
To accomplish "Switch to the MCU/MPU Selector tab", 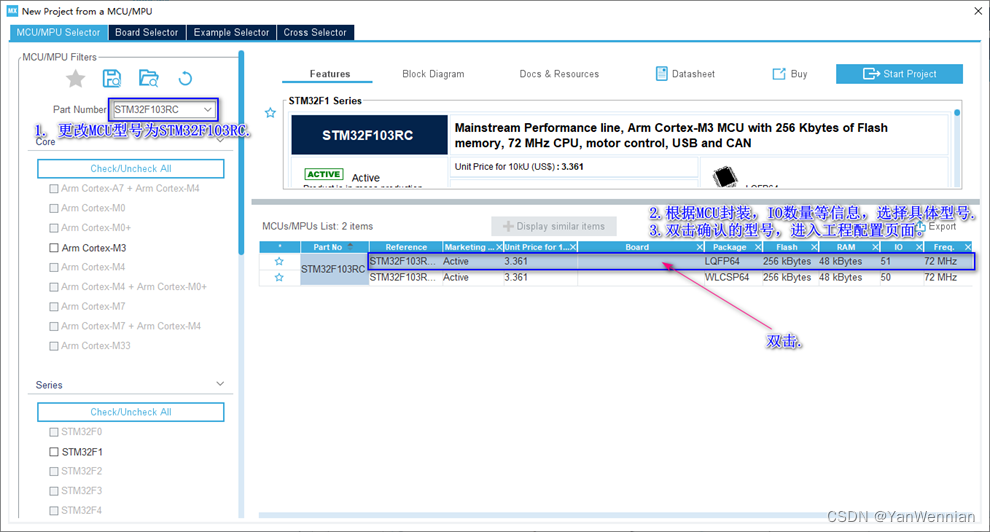I will (58, 32).
